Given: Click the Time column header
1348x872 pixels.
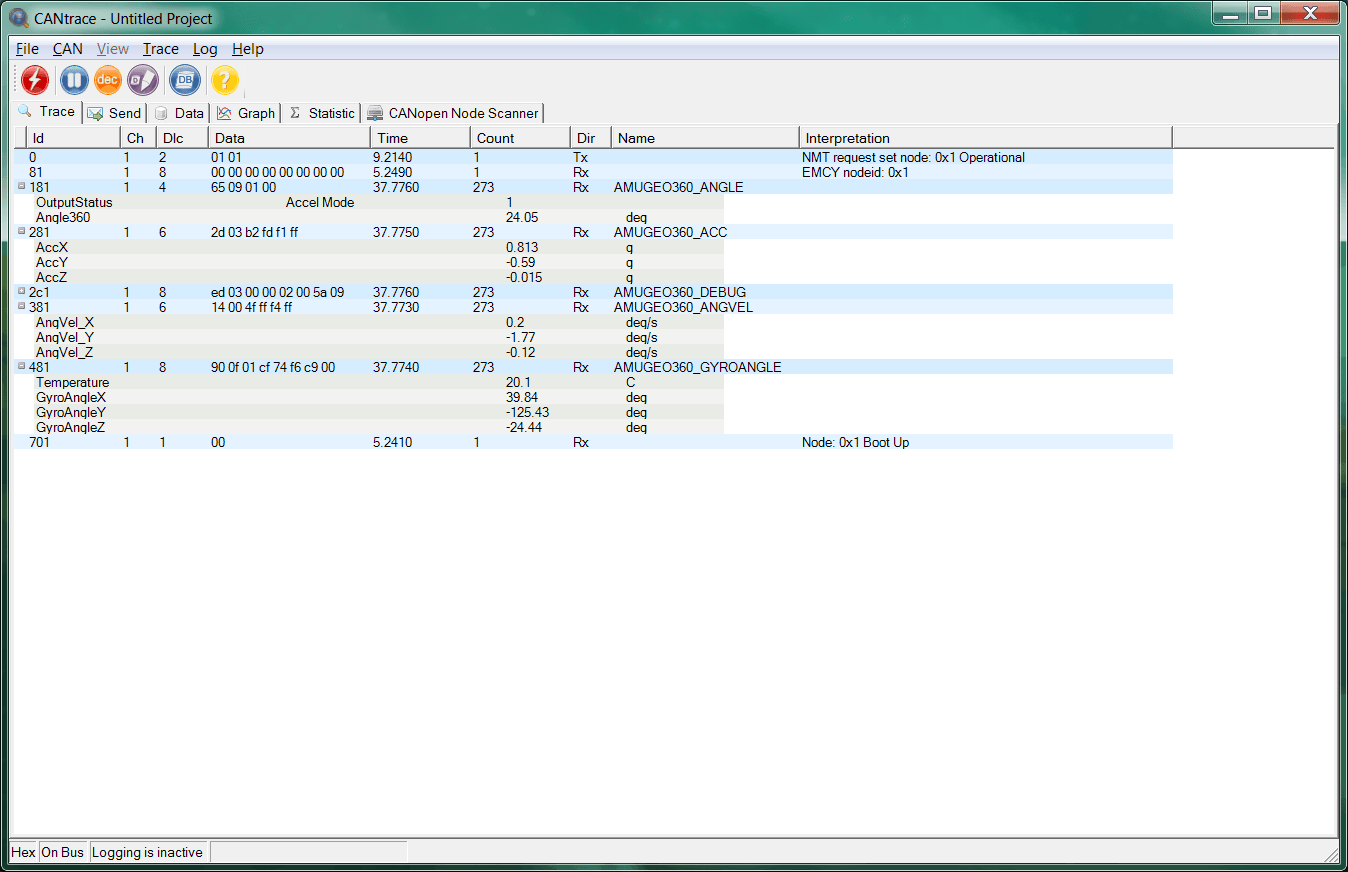Looking at the screenshot, I should tap(420, 138).
